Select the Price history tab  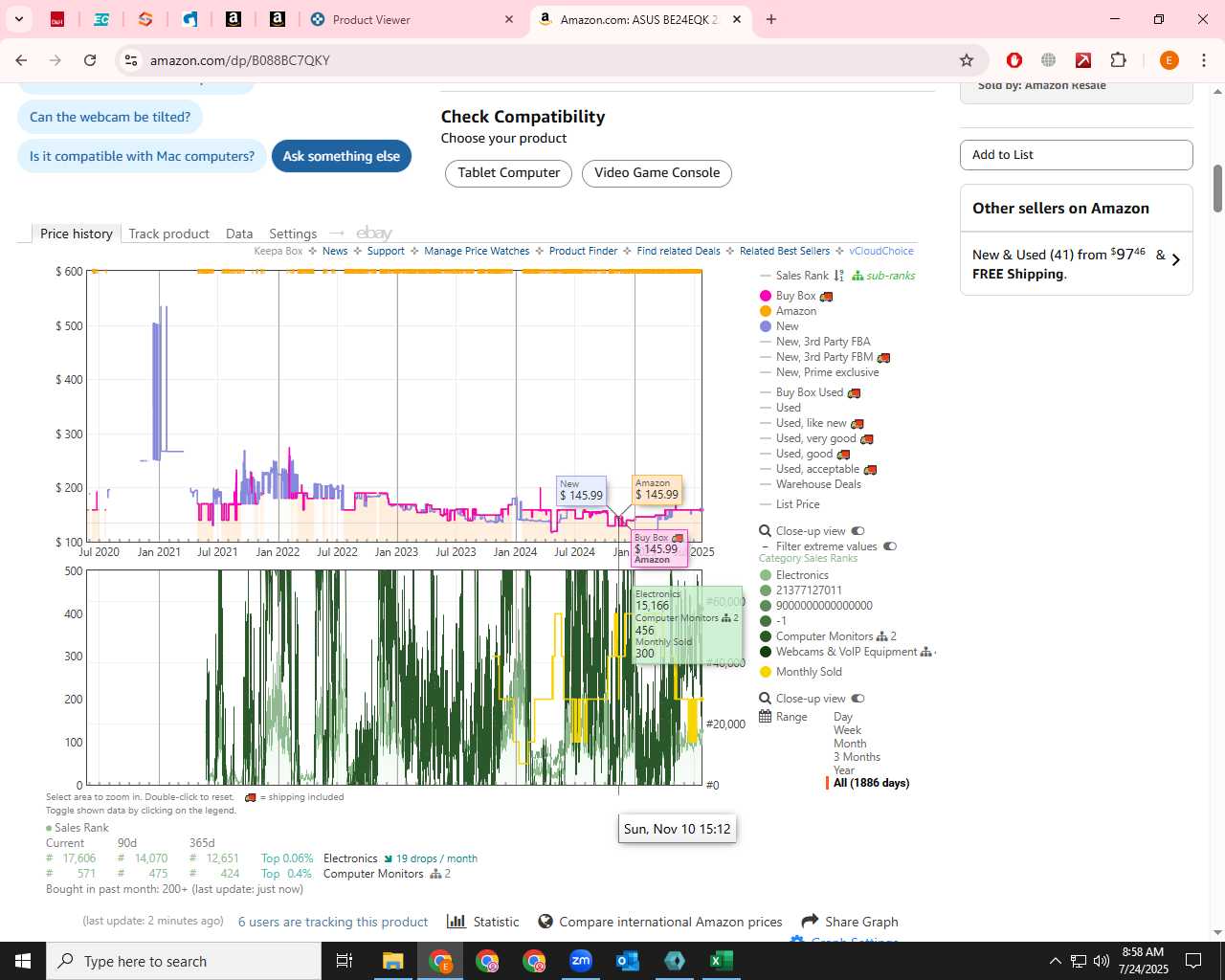pos(77,234)
